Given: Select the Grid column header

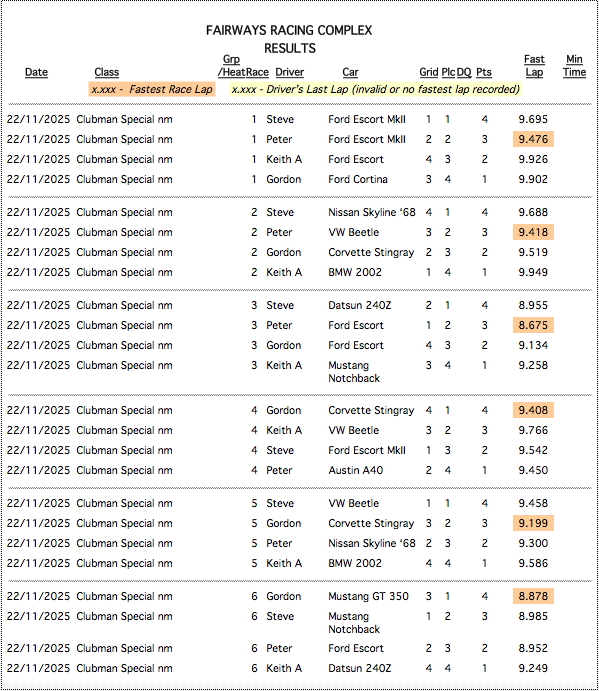Looking at the screenshot, I should point(428,72).
